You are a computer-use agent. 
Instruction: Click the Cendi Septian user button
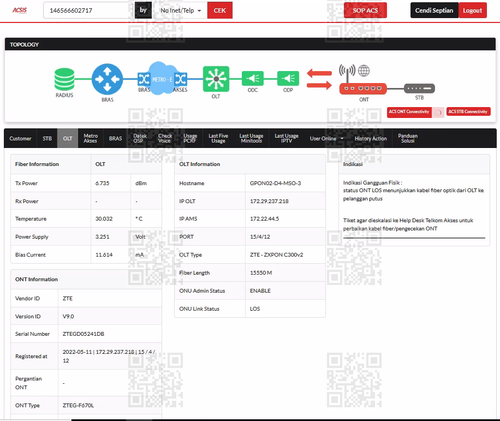434,10
